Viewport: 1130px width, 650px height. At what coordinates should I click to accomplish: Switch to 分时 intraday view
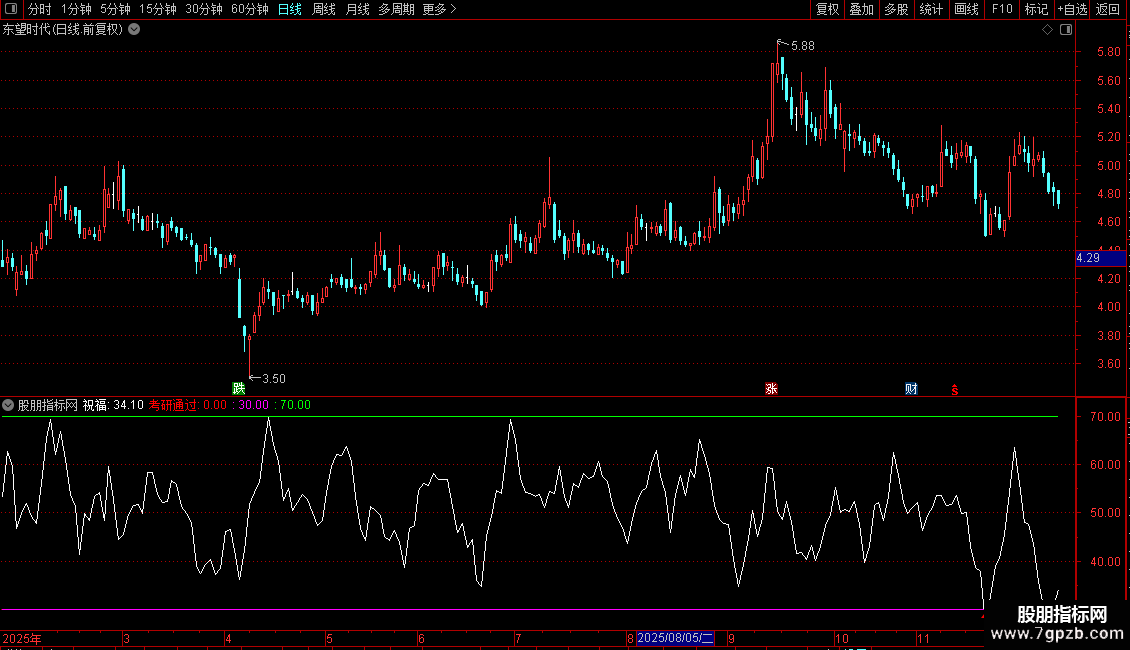coord(40,9)
